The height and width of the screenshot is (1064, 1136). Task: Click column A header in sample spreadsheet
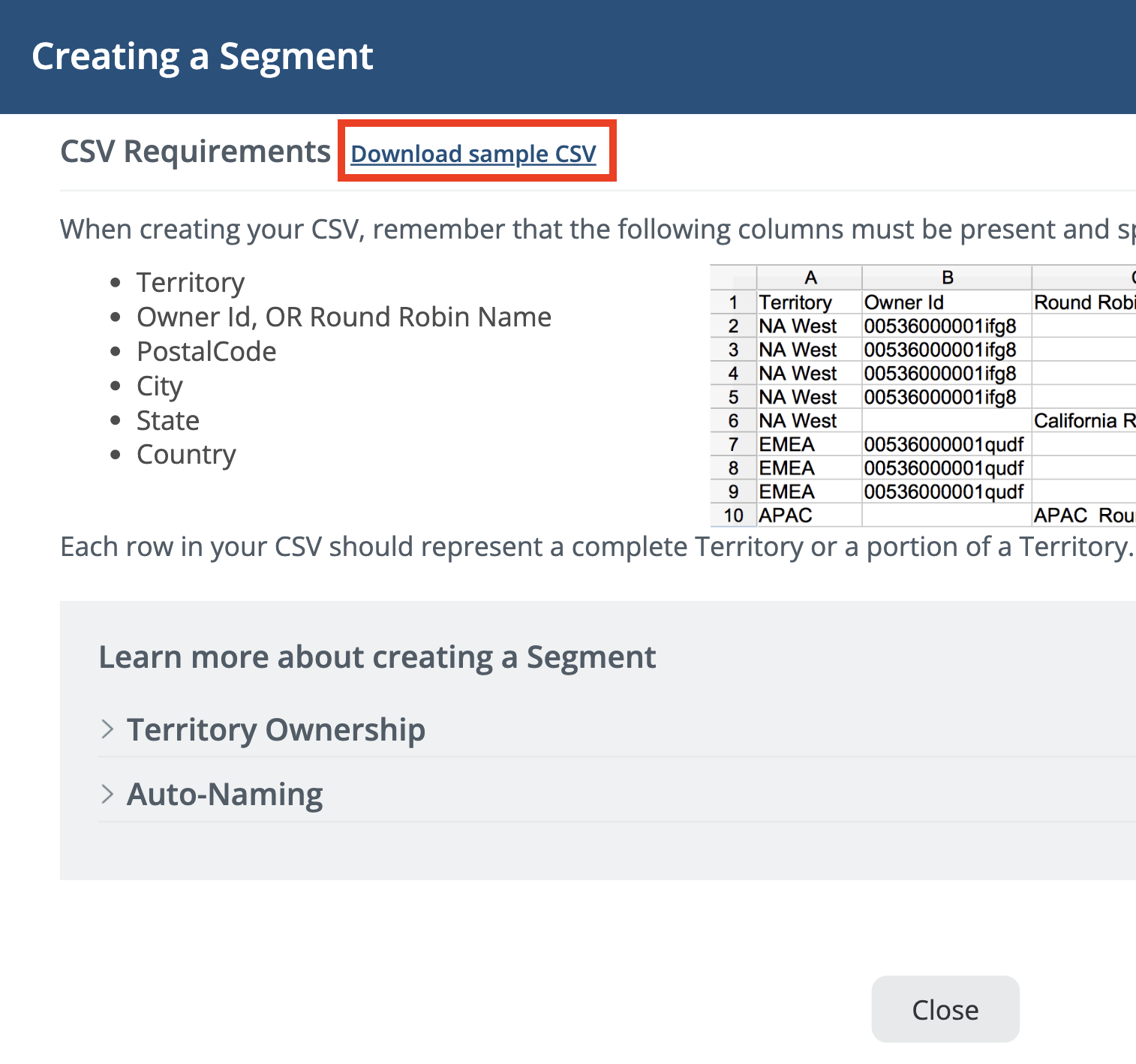(810, 278)
